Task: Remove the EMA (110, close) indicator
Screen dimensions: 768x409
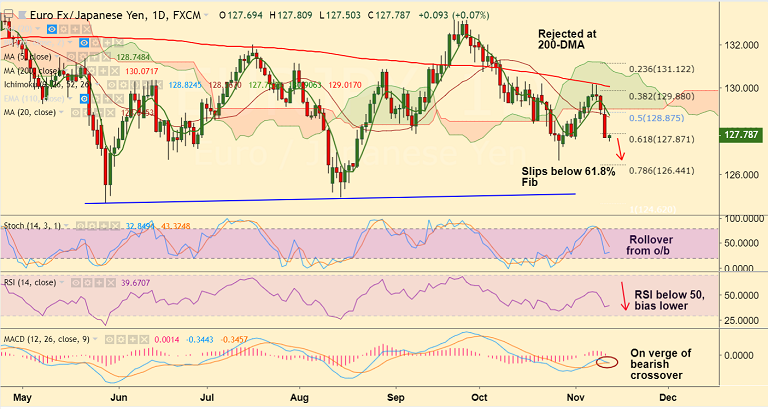Action: 119,99
